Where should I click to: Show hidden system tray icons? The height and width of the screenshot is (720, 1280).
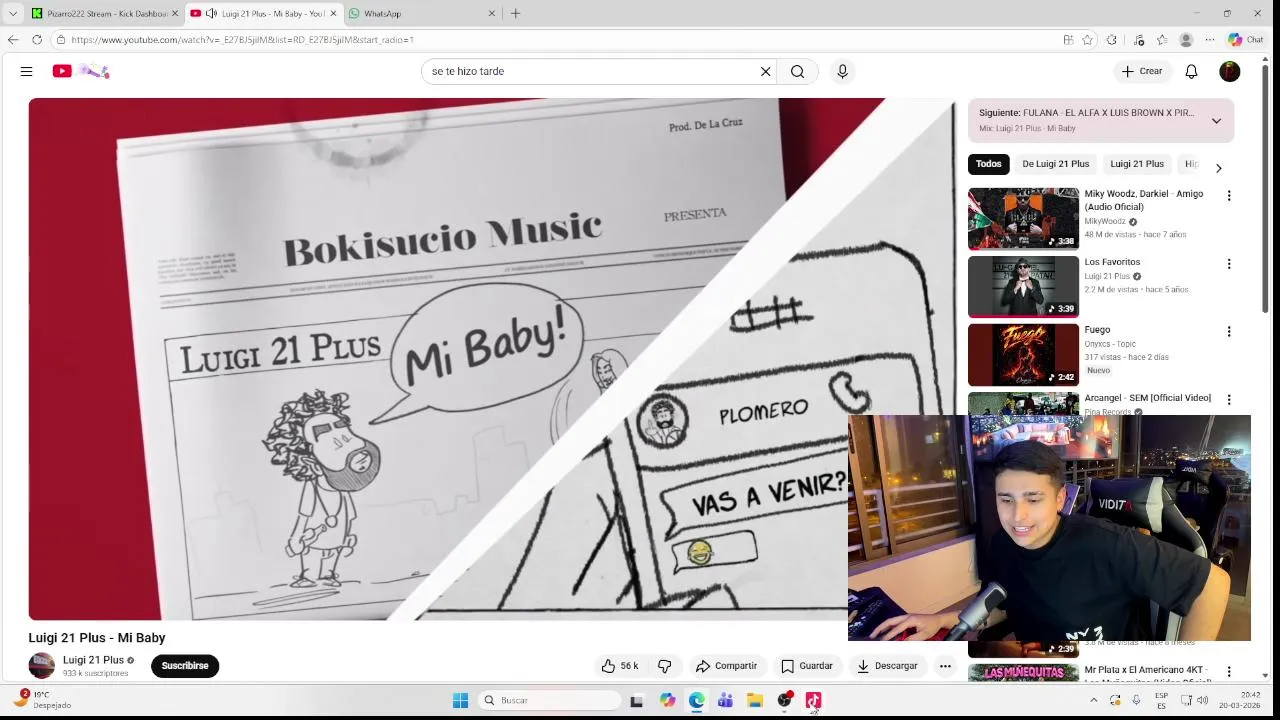(x=1093, y=700)
